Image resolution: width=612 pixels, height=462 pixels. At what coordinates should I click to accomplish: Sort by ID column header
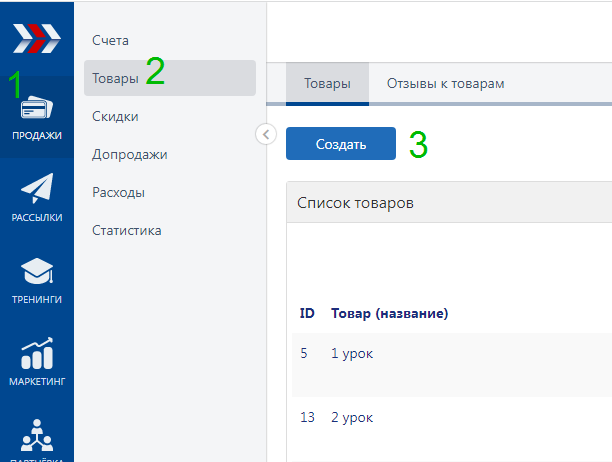[x=307, y=313]
